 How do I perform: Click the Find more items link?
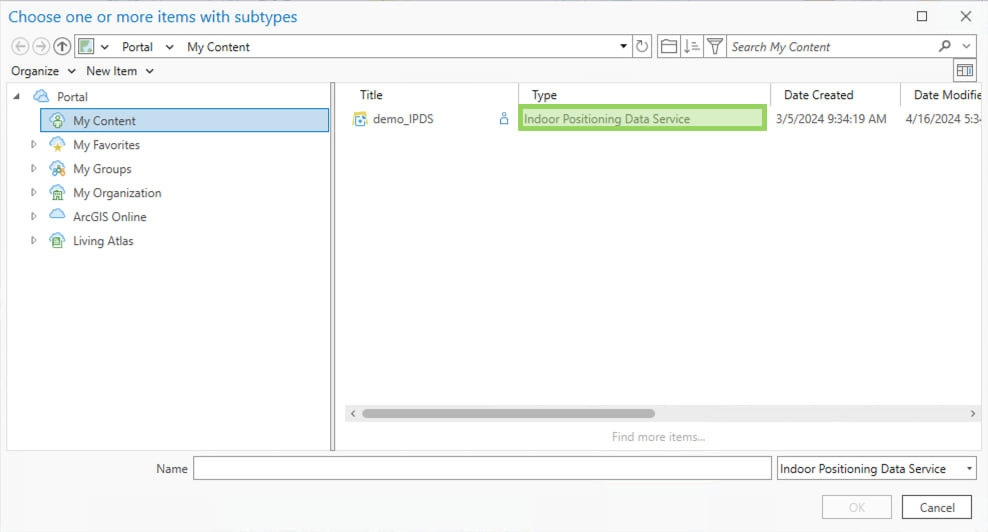click(658, 436)
